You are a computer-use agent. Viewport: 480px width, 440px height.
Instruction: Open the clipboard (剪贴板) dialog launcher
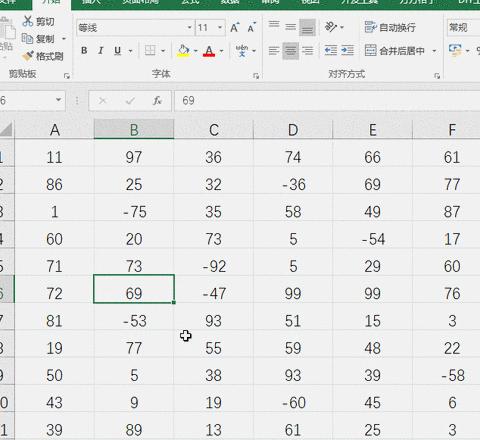(x=67, y=76)
